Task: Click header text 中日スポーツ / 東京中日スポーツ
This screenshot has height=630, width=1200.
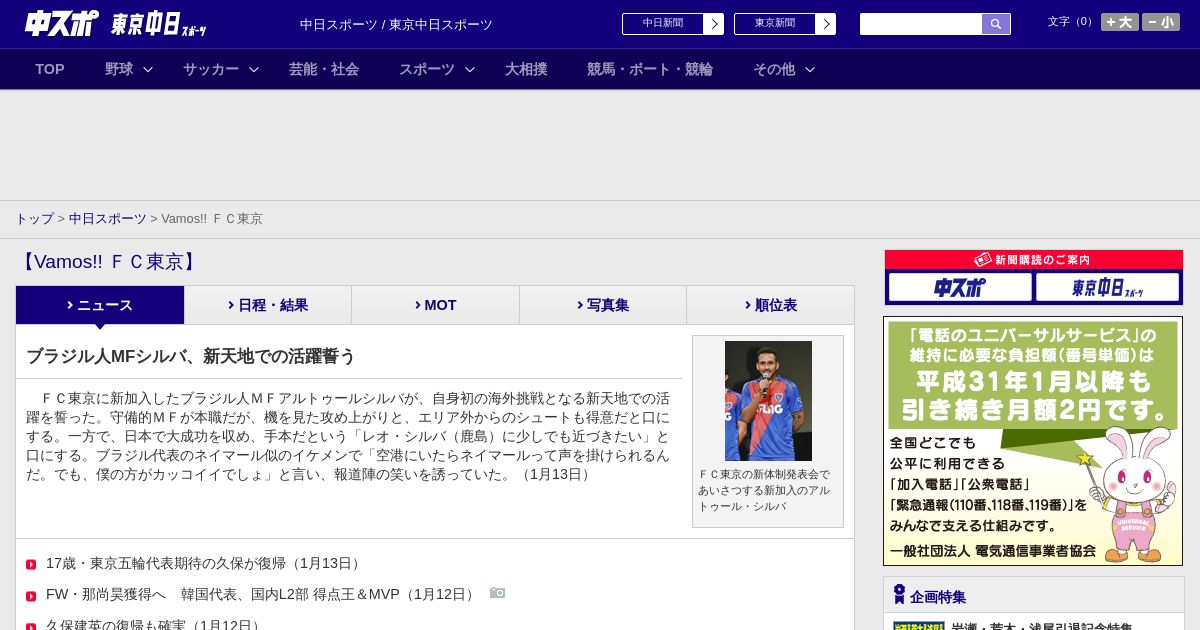Action: 396,24
